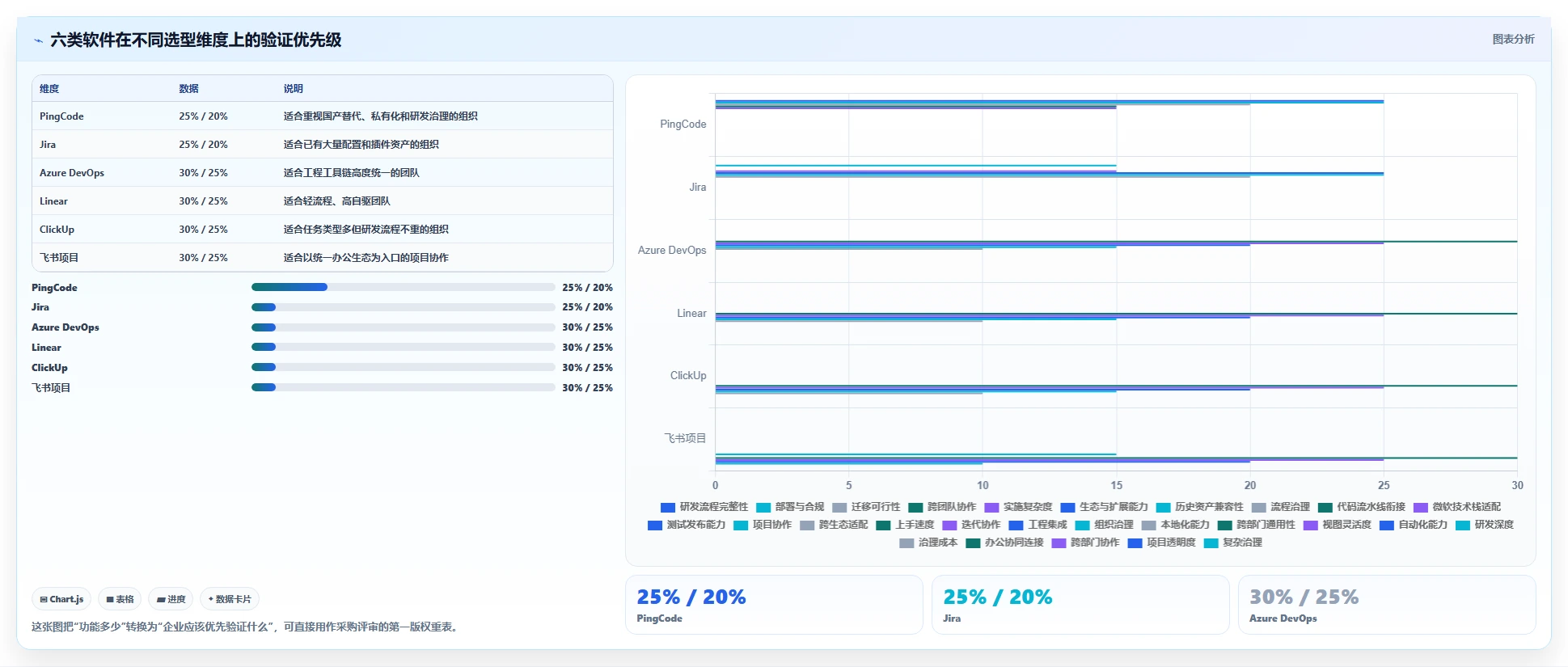Toggle the 流程治理 legend series
Viewport: 1568px width, 667px height.
[x=1280, y=507]
